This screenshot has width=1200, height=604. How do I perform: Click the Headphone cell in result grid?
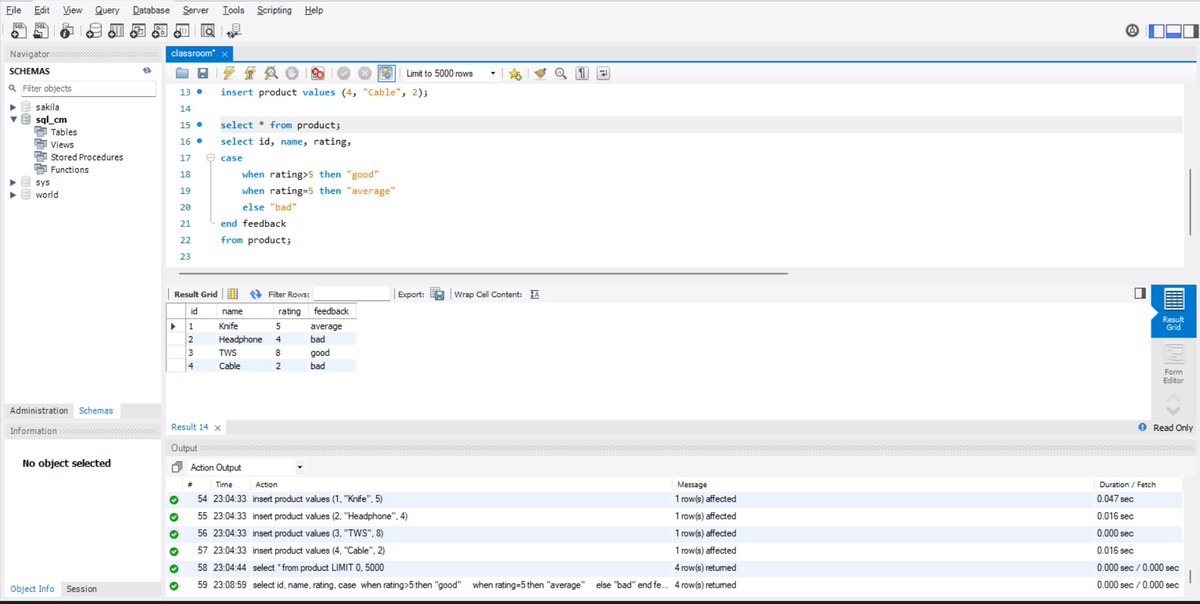(x=240, y=339)
